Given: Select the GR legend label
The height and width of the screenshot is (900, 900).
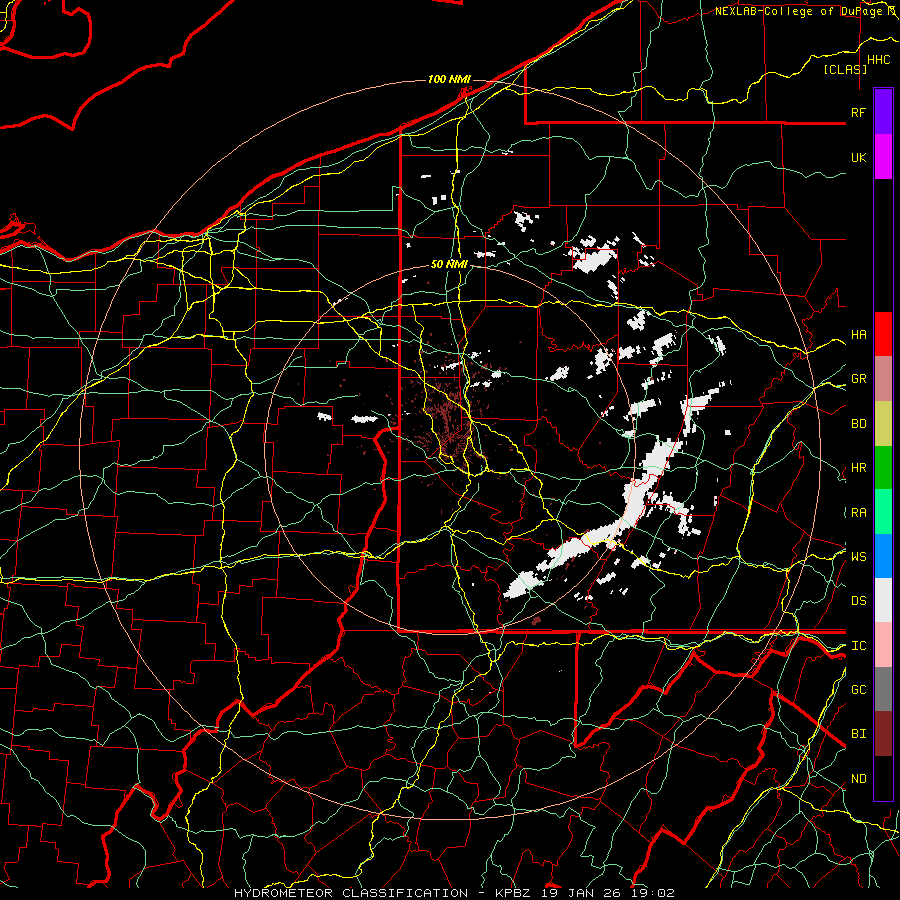Looking at the screenshot, I should (858, 379).
